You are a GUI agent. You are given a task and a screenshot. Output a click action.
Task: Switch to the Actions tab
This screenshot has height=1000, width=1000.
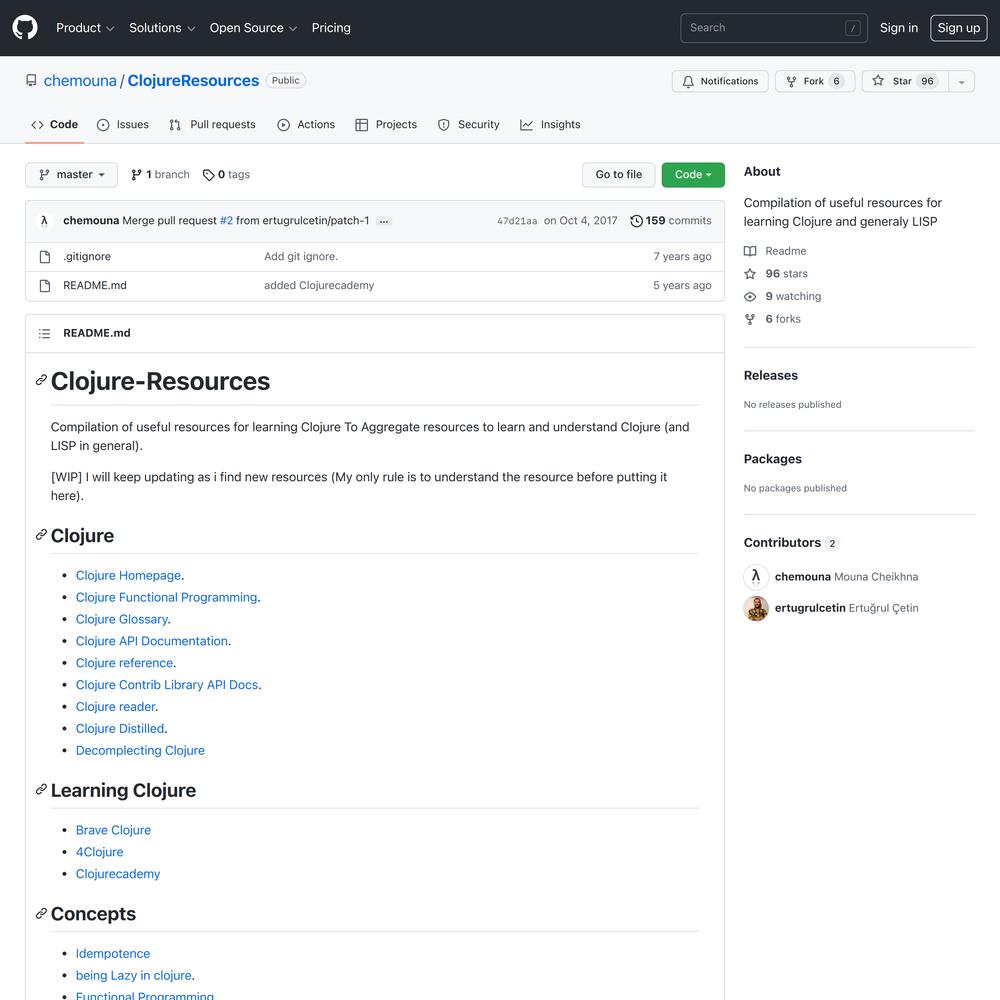click(306, 125)
